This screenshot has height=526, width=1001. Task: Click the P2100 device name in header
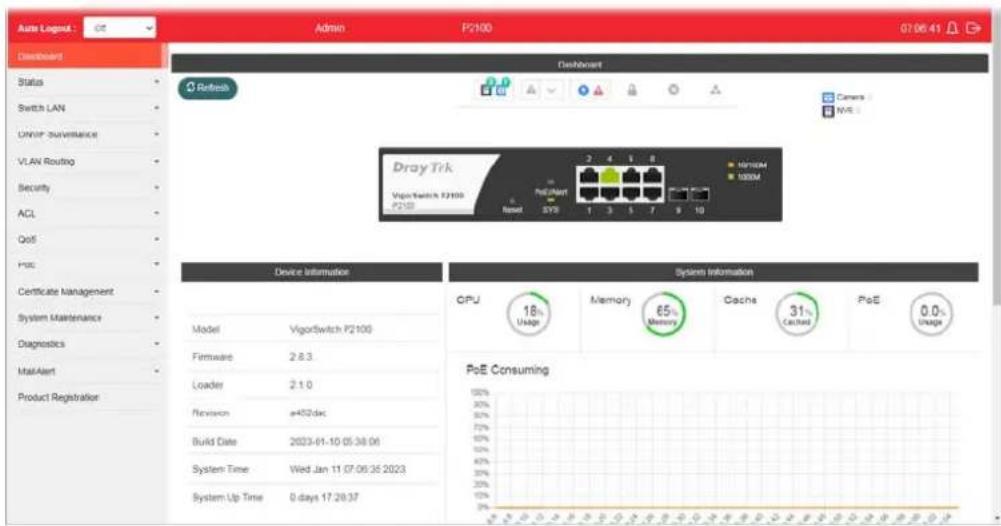476,28
